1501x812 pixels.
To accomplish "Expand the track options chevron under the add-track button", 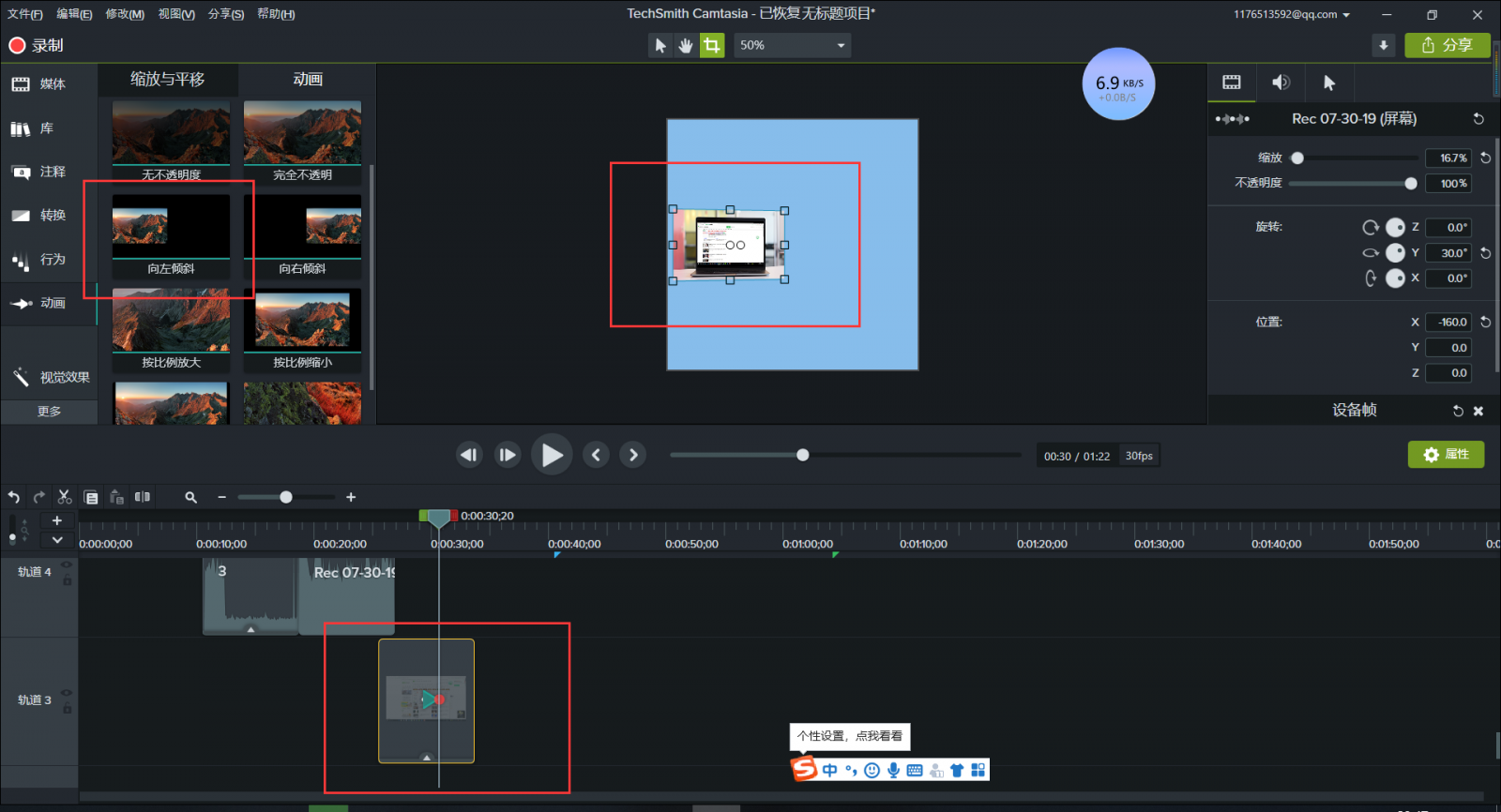I will click(57, 540).
